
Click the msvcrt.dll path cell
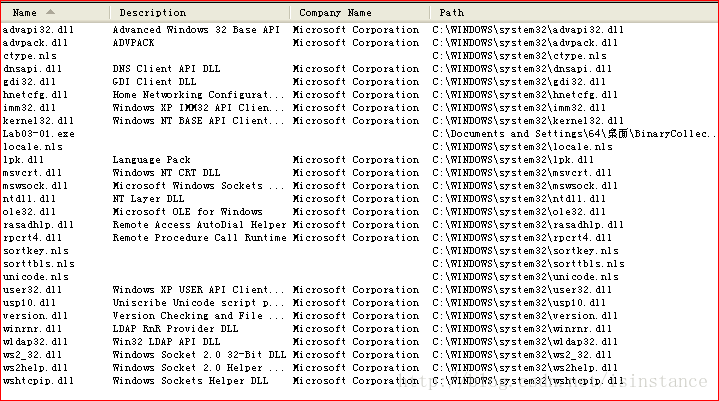pyautogui.click(x=521, y=173)
